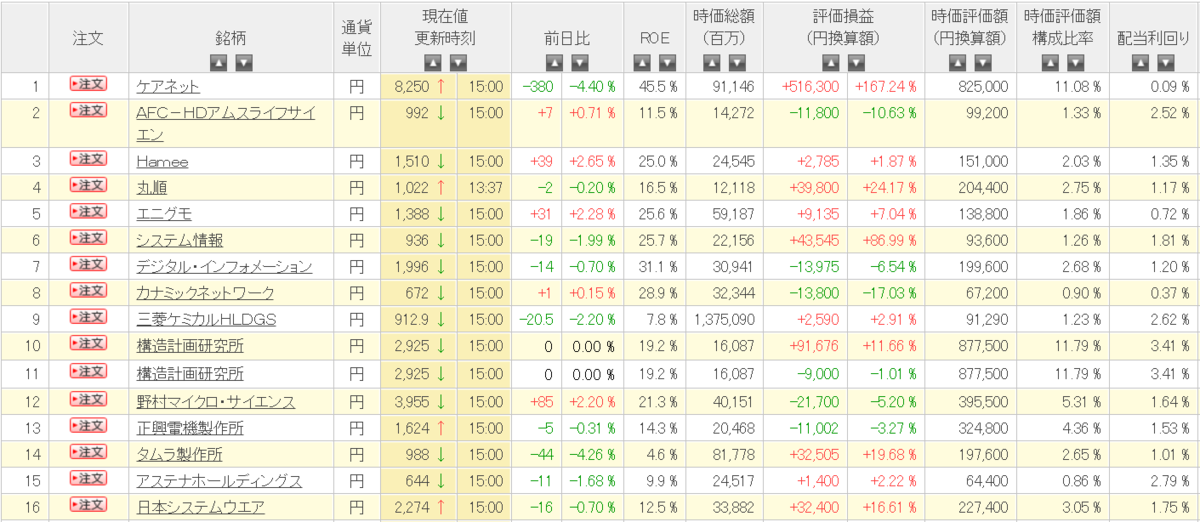Viewport: 1200px width, 522px height.
Task: Open AFC-HDアムスライフサイエン link
Action: tap(225, 124)
